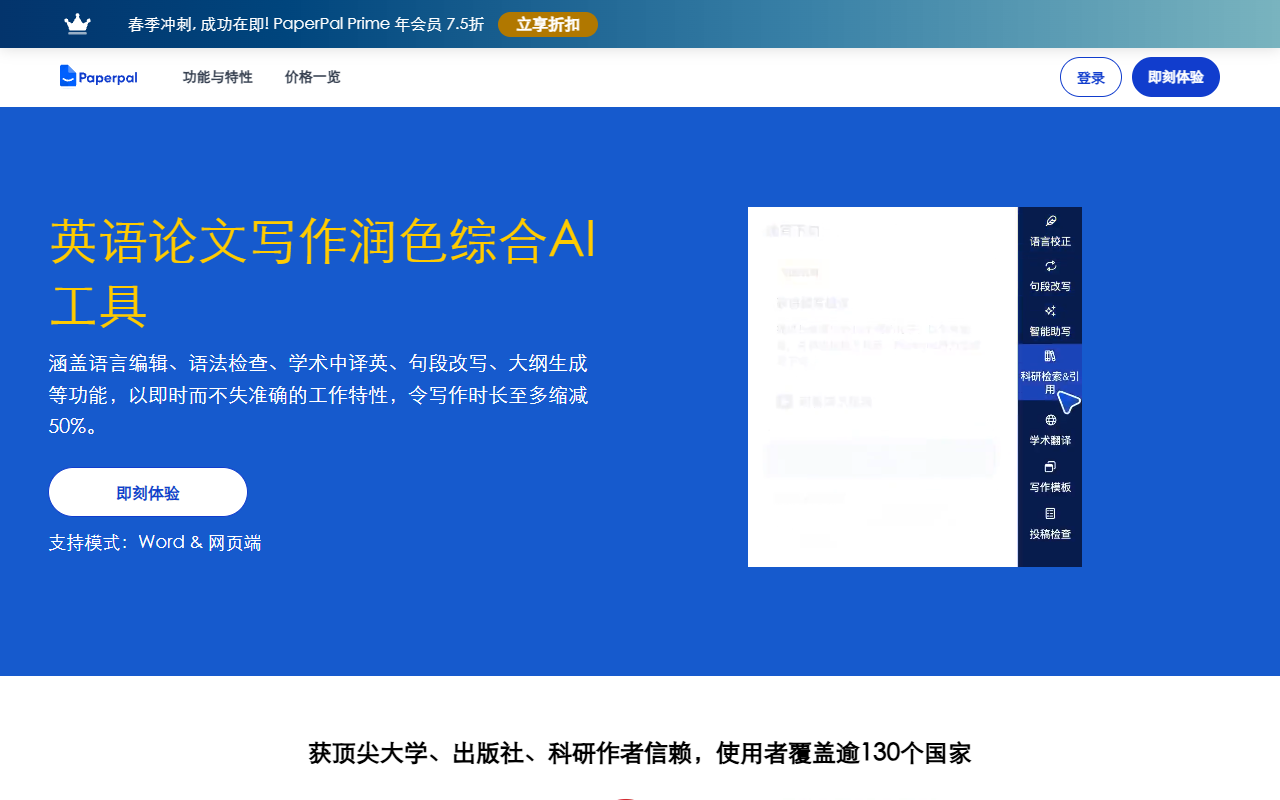Click the 句段改写 label text
The height and width of the screenshot is (800, 1280).
coord(1050,286)
